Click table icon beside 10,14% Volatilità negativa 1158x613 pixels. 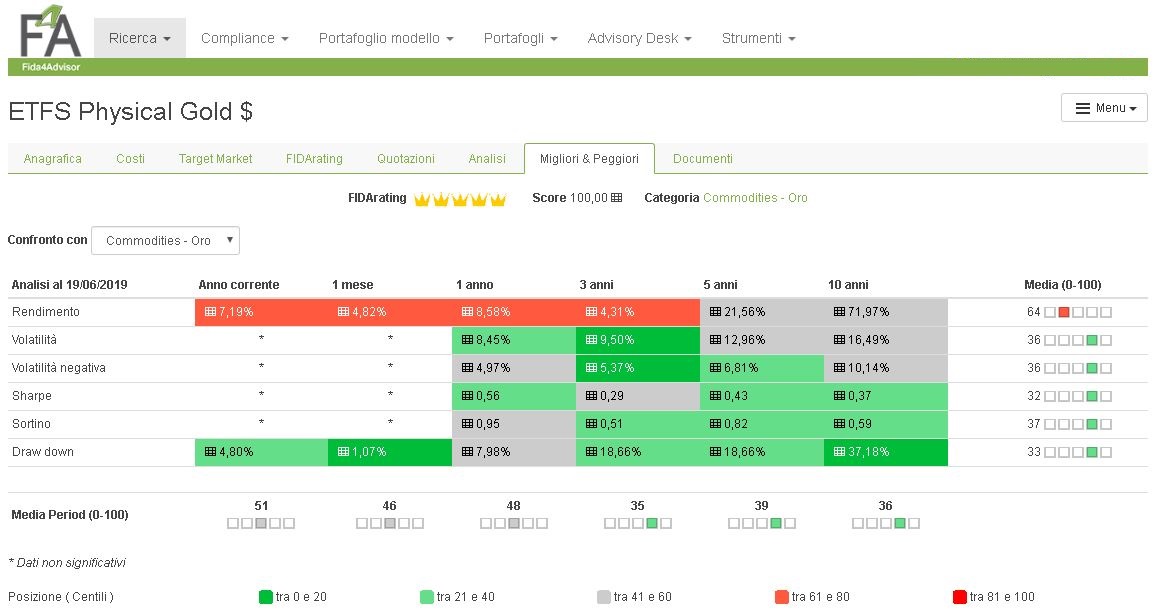point(840,368)
